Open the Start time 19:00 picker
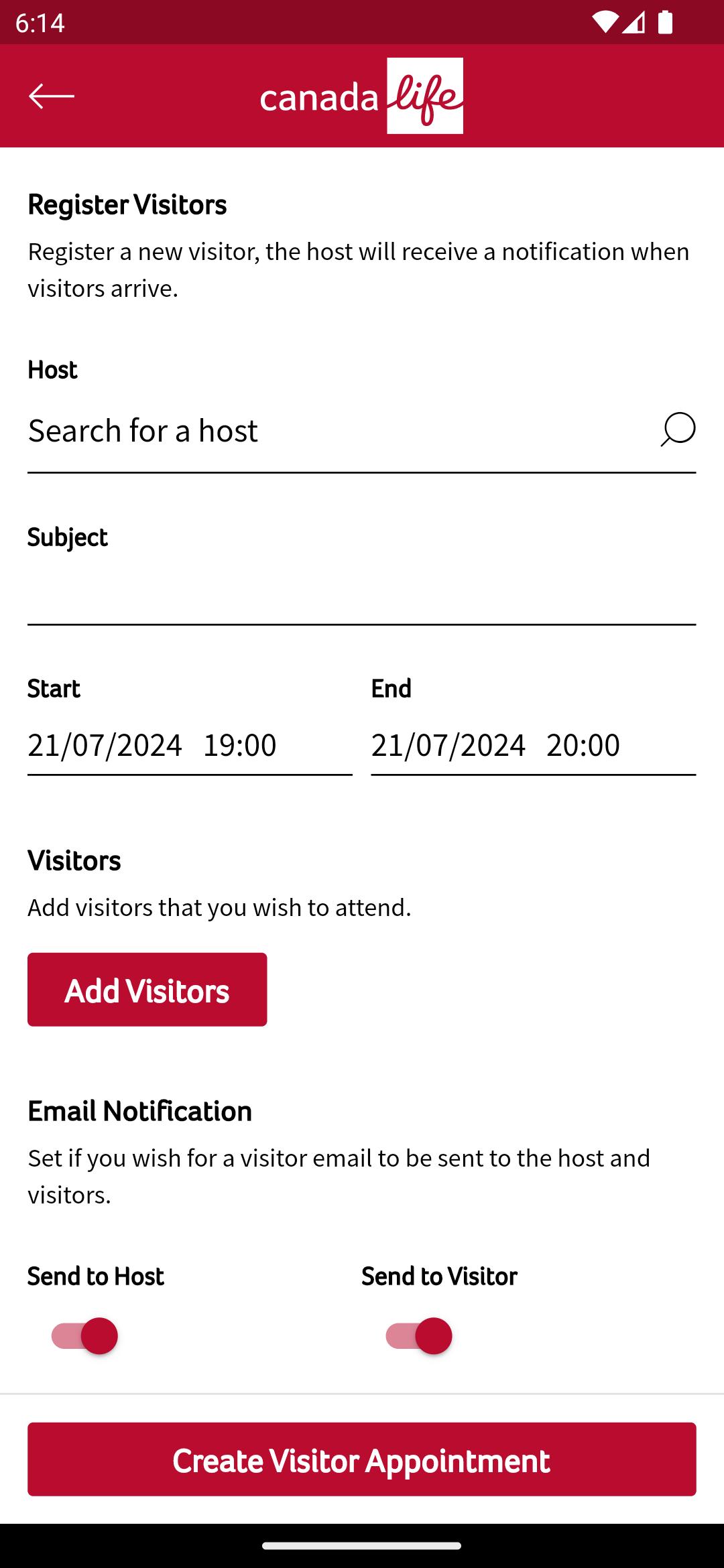This screenshot has width=724, height=1568. coord(240,745)
